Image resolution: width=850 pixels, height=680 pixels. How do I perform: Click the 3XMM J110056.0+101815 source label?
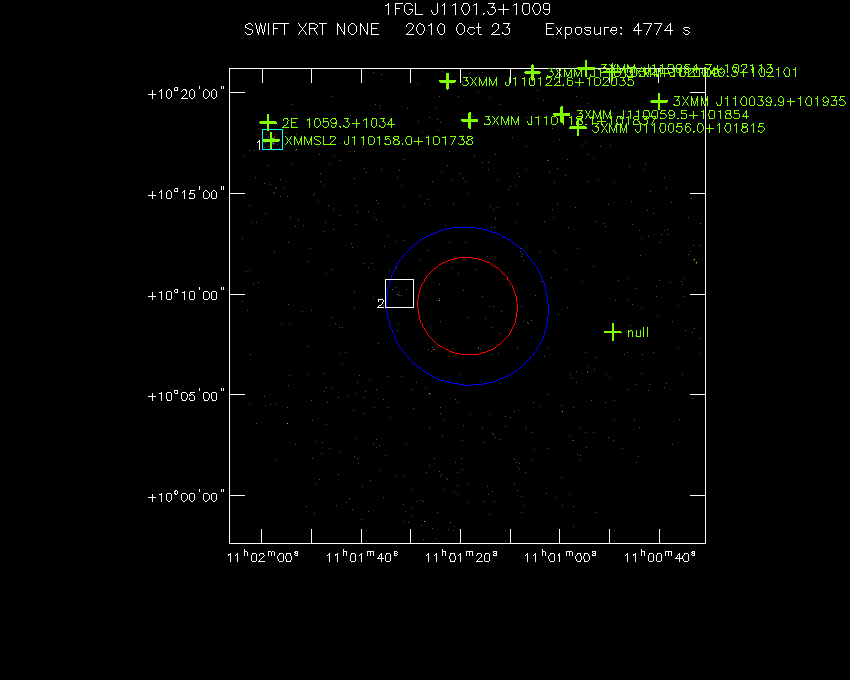[678, 128]
